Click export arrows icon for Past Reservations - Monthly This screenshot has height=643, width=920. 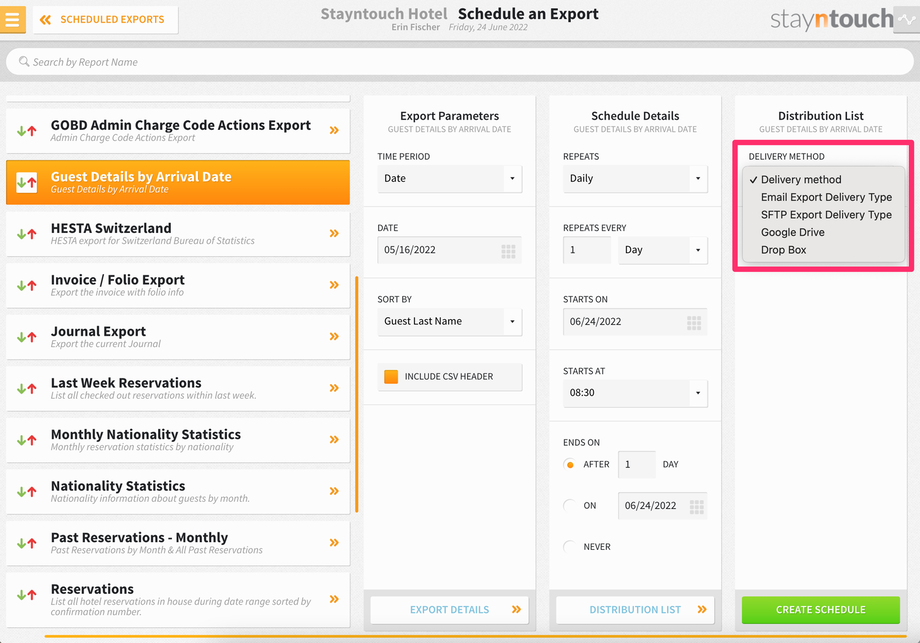(26, 543)
